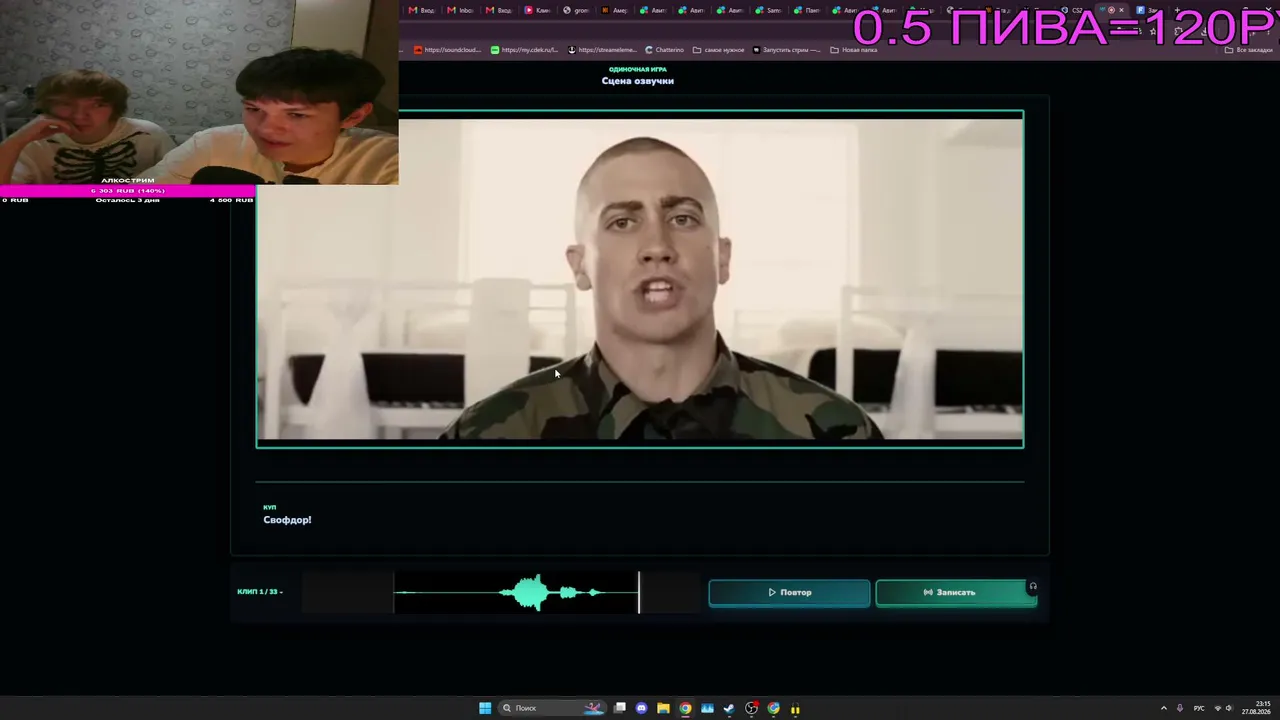The image size is (1280, 720).
Task: Switch to the "Клип" browser tab
Action: pos(538,10)
